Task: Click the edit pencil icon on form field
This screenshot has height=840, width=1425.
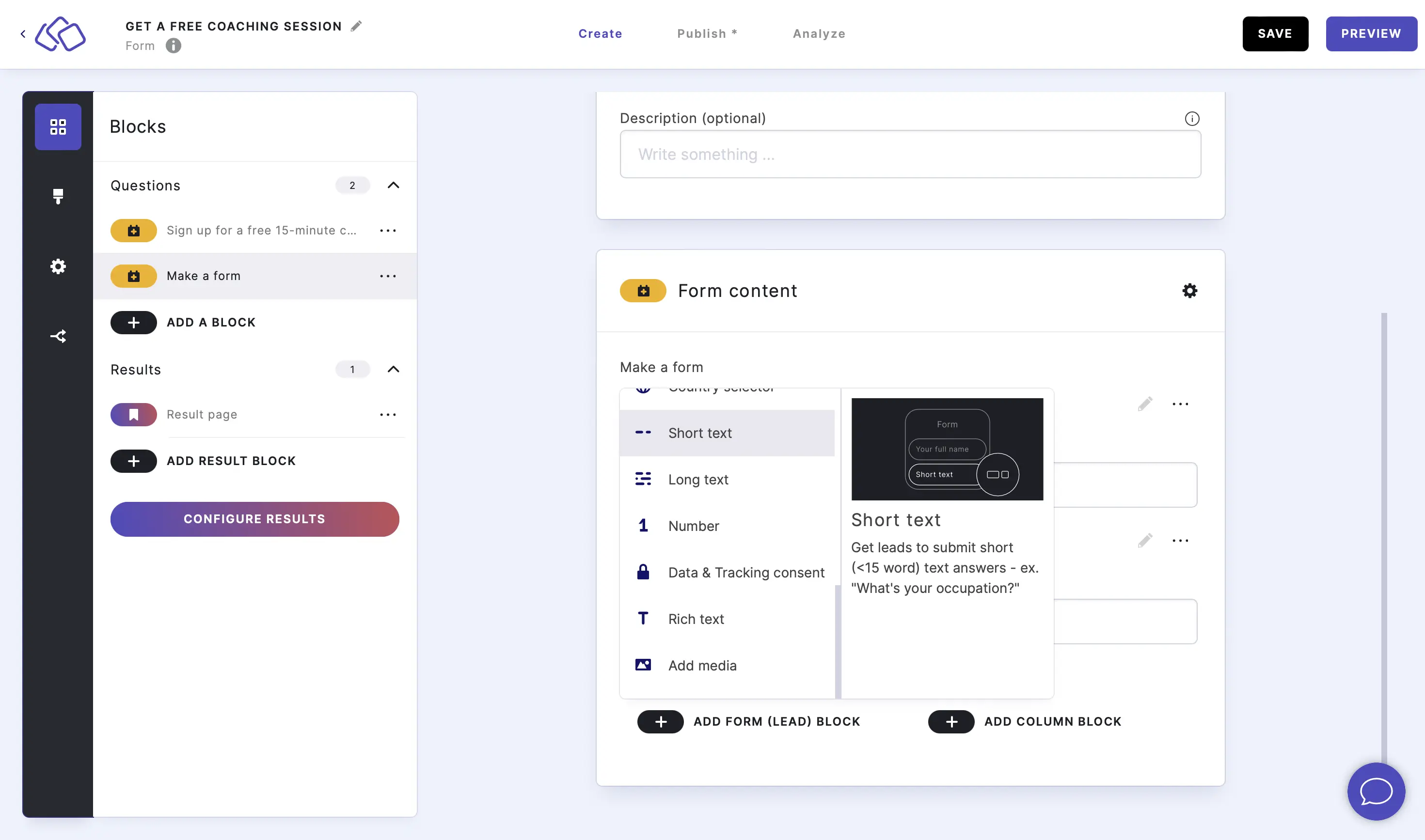Action: (1144, 404)
